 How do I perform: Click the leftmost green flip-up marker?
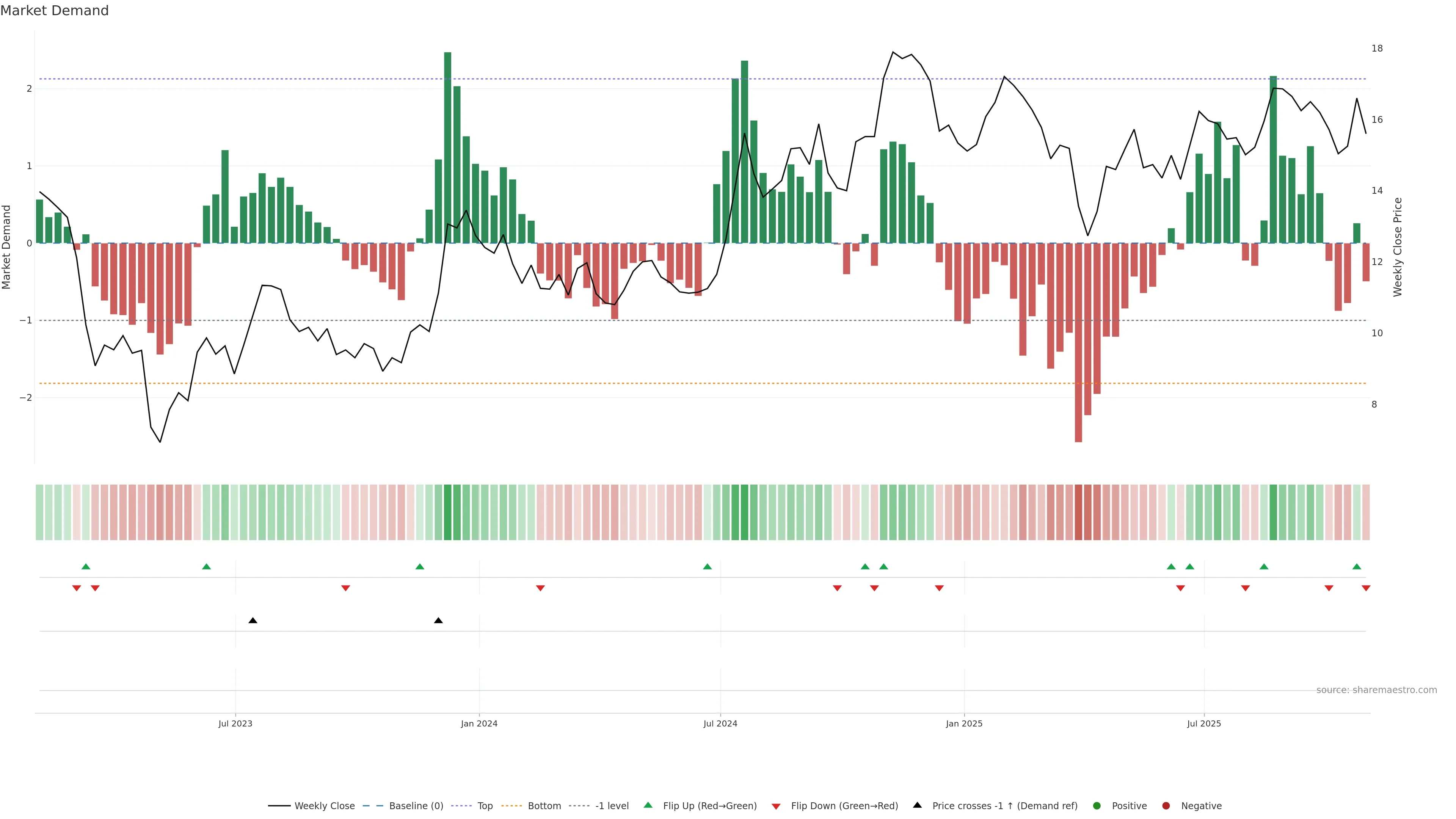tap(86, 566)
